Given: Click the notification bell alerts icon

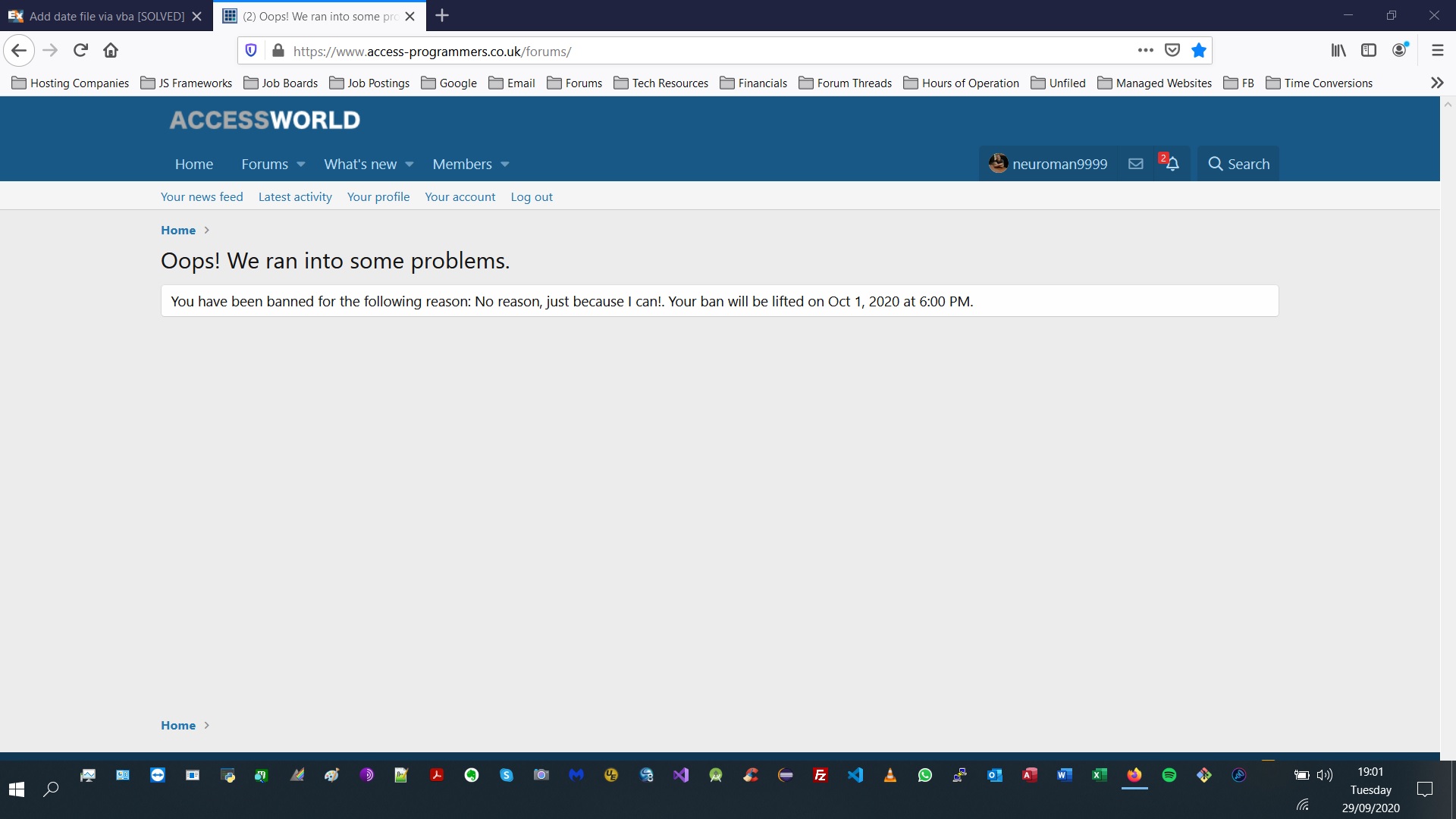Looking at the screenshot, I should point(1172,164).
